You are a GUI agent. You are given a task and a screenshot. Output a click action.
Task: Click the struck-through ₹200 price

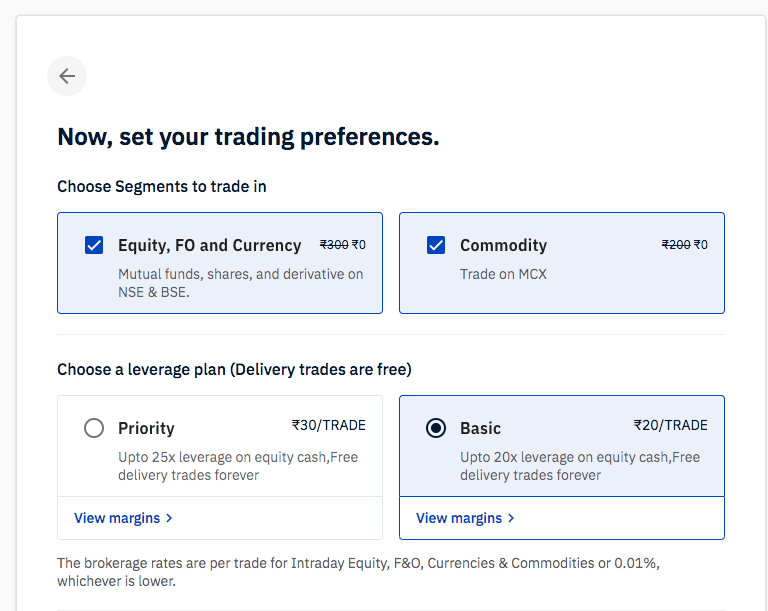click(x=676, y=244)
